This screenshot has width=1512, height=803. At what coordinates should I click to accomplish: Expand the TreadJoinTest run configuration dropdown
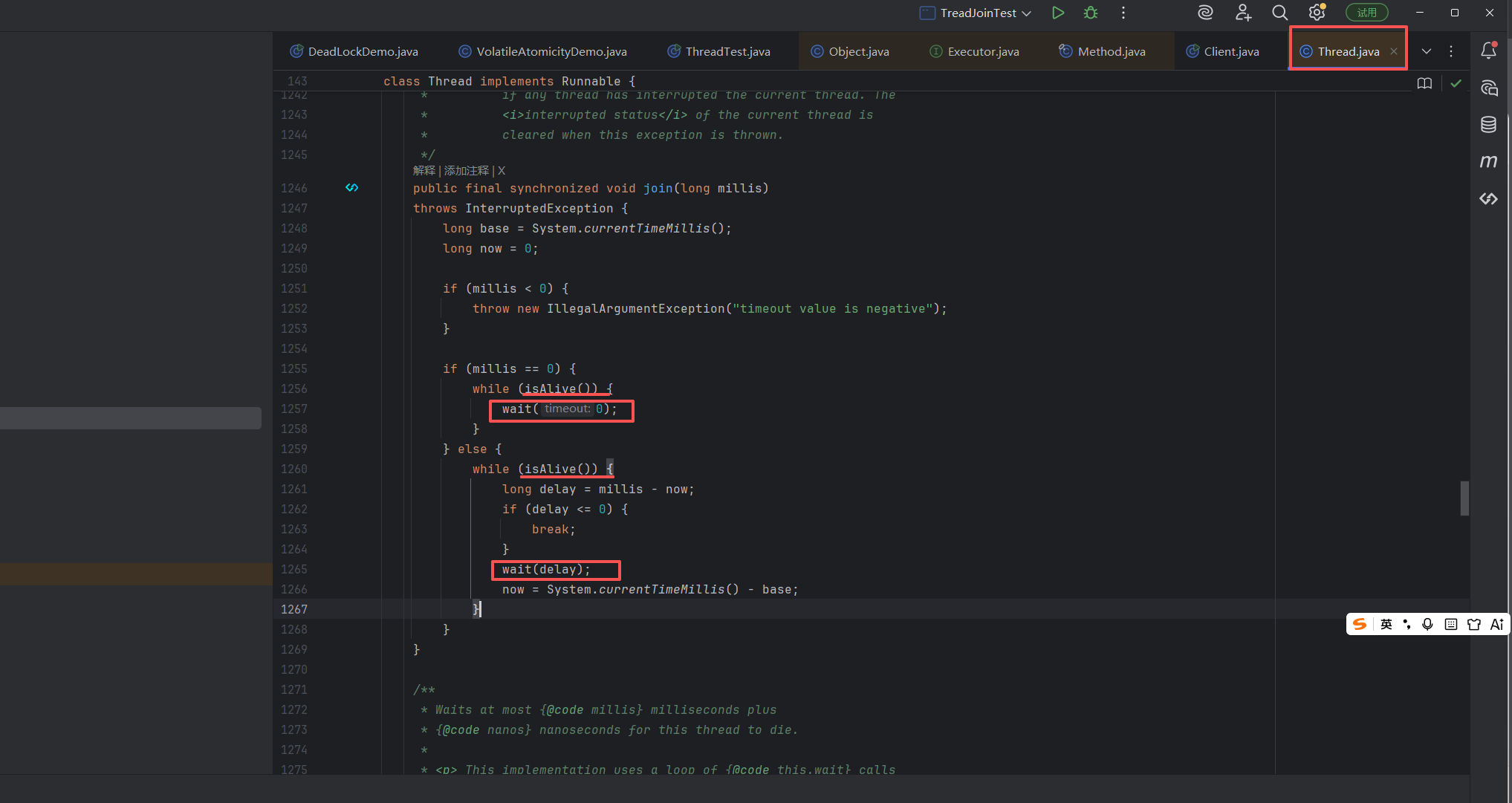[1027, 13]
